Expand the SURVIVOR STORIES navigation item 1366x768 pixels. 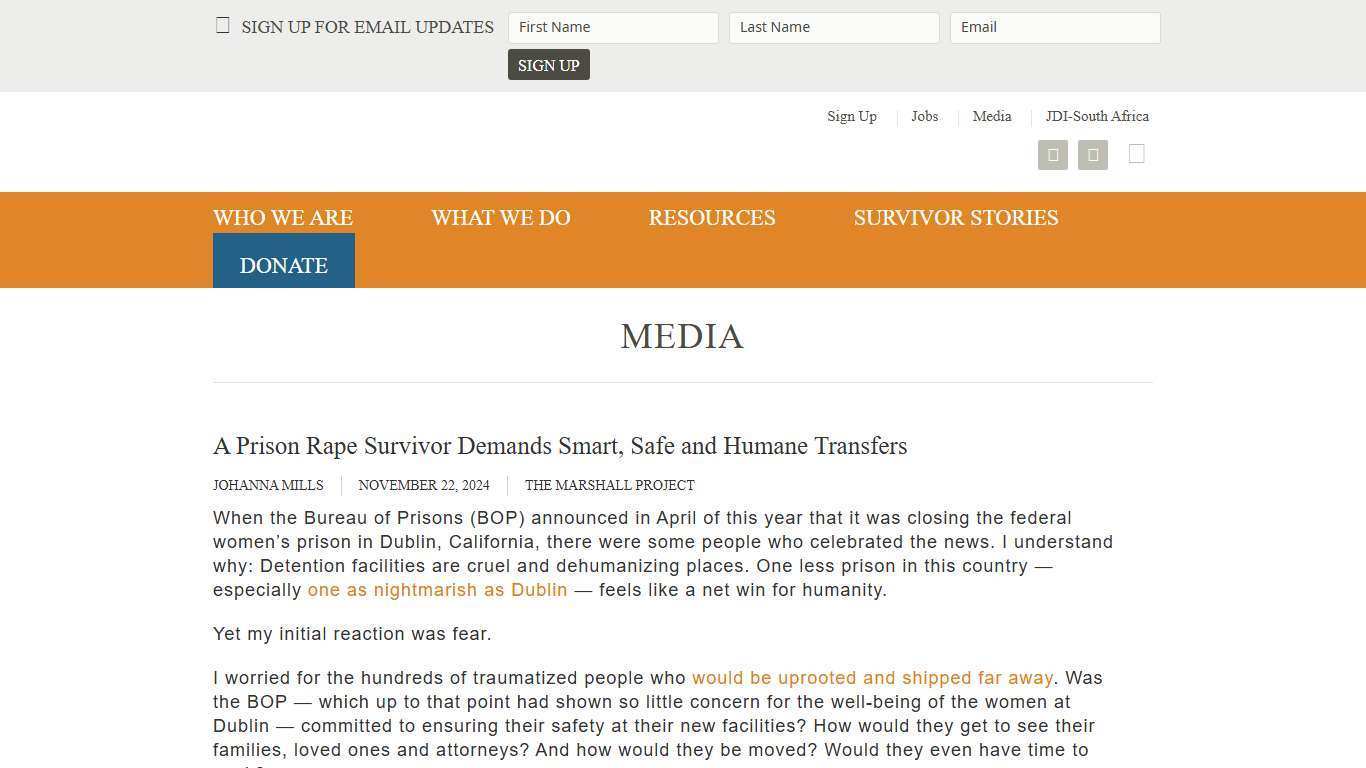pyautogui.click(x=956, y=217)
